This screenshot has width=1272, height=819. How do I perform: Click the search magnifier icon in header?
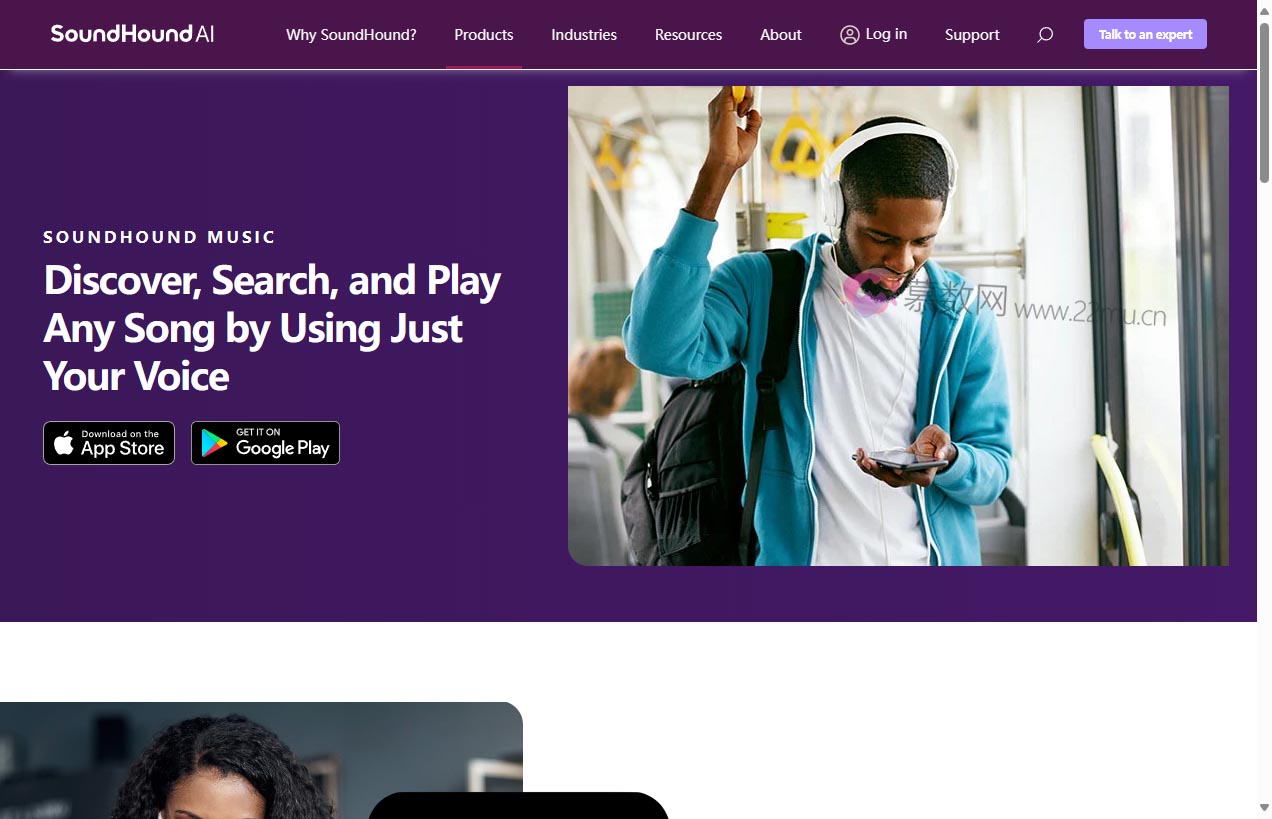point(1045,35)
